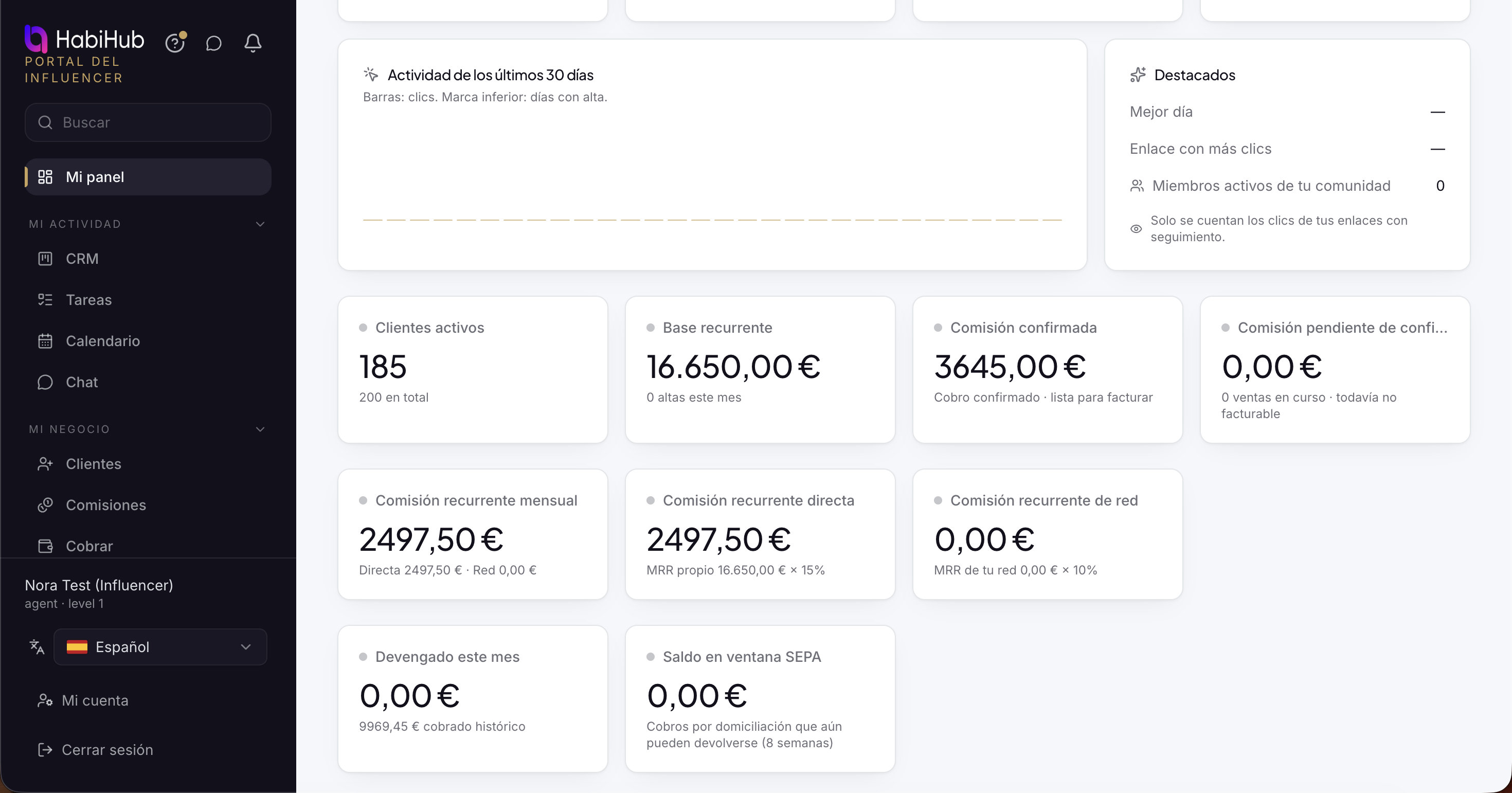Open the chat bubble icon in header
This screenshot has width=1512, height=793.
[x=213, y=43]
